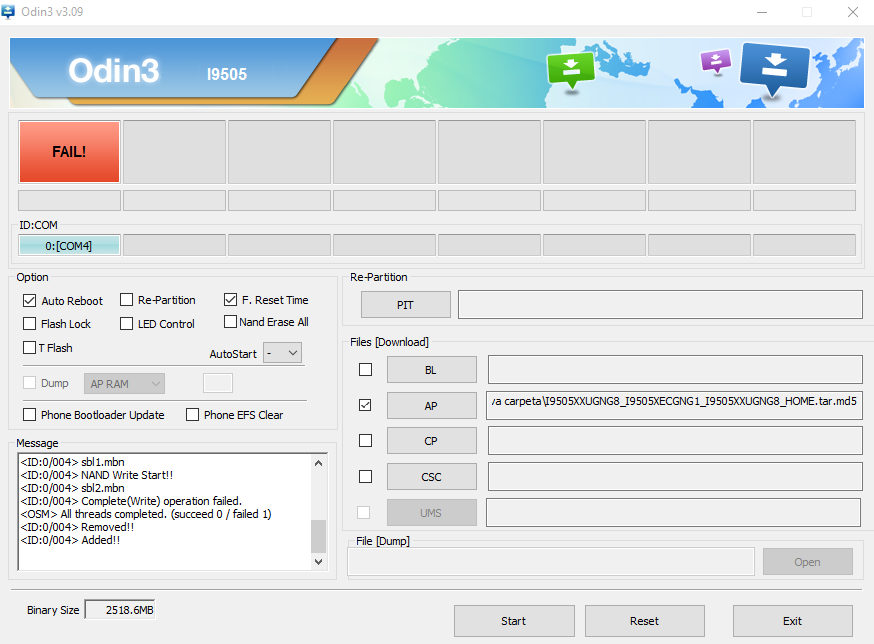The image size is (874, 644).
Task: Check the BL file checkbox
Action: coord(366,370)
